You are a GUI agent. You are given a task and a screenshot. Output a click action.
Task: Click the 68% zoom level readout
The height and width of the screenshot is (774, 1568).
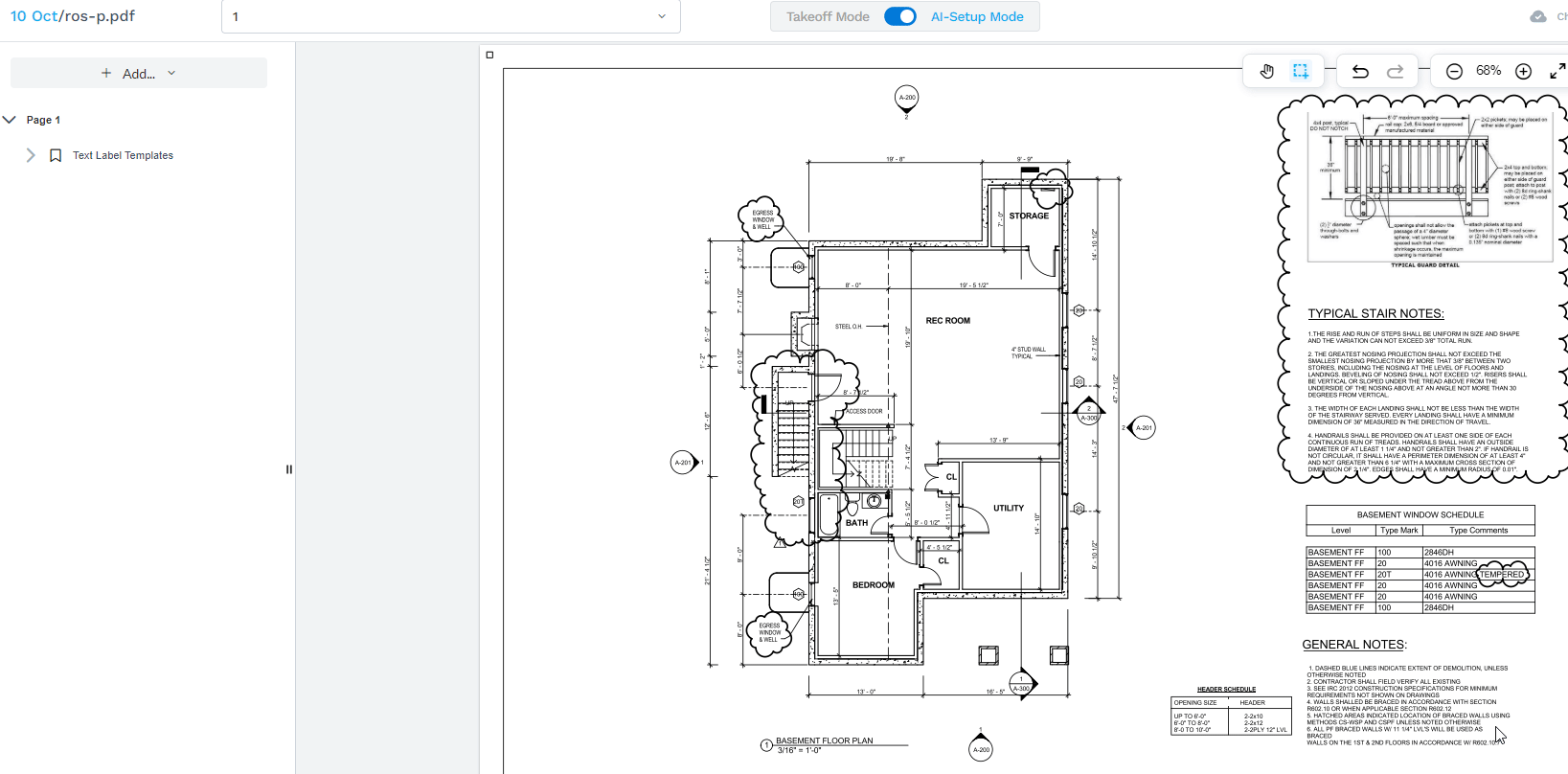point(1488,71)
